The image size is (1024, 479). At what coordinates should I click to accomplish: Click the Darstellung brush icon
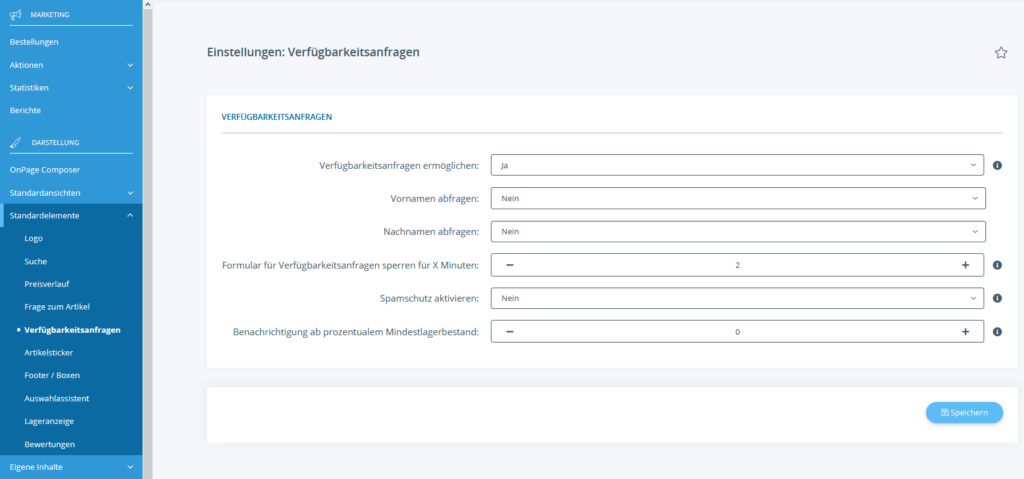click(16, 142)
